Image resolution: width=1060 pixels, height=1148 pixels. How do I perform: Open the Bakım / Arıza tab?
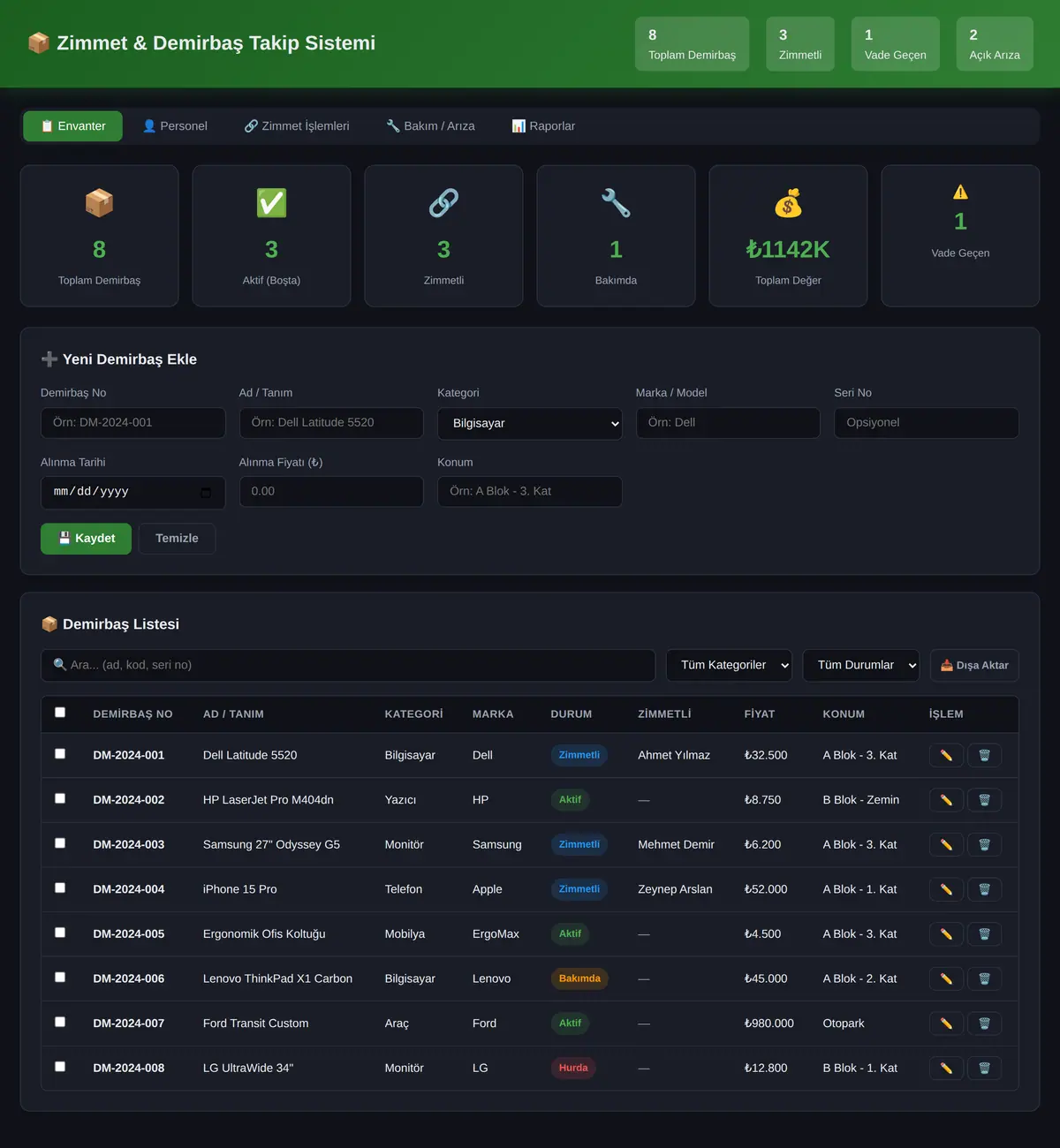[430, 126]
